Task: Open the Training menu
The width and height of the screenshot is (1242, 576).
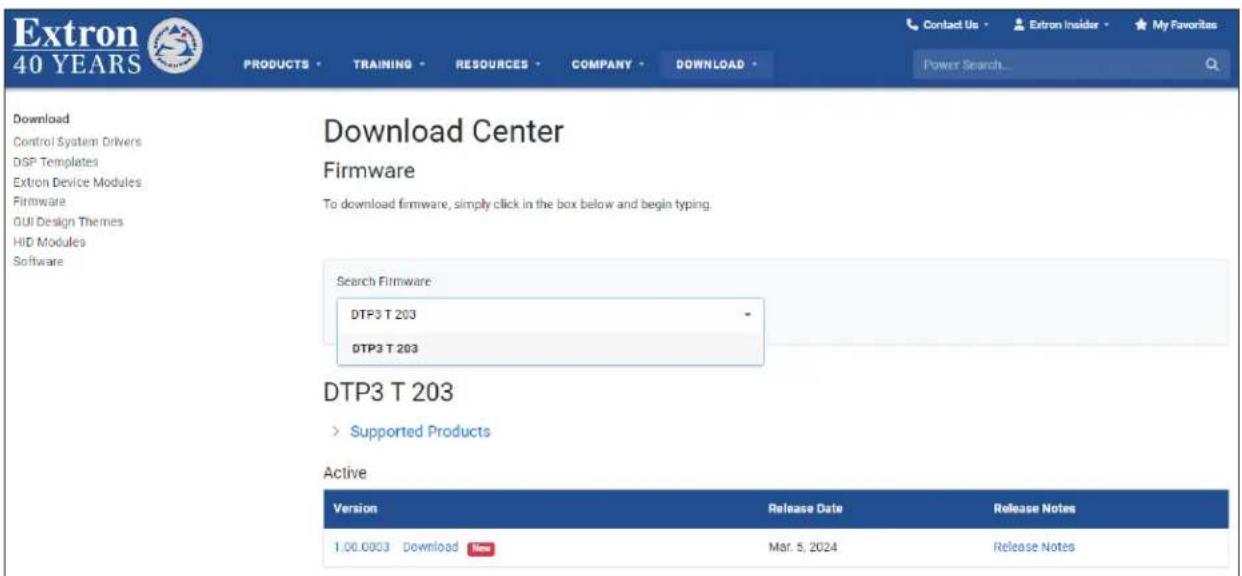Action: pyautogui.click(x=389, y=64)
